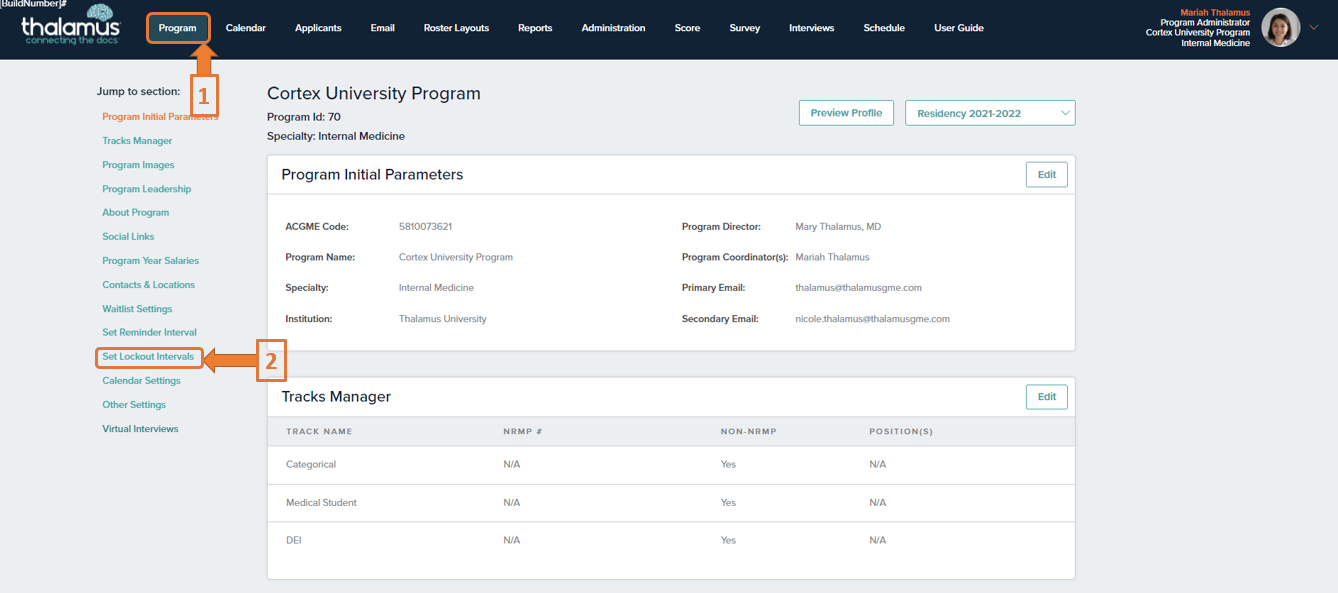Open the Residency 2021-2022 season dropdown
The image size is (1338, 593).
990,113
